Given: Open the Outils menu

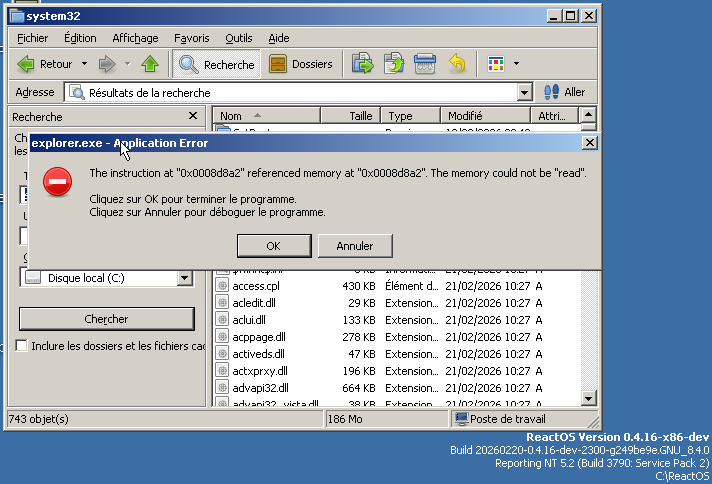Looking at the screenshot, I should click(239, 38).
